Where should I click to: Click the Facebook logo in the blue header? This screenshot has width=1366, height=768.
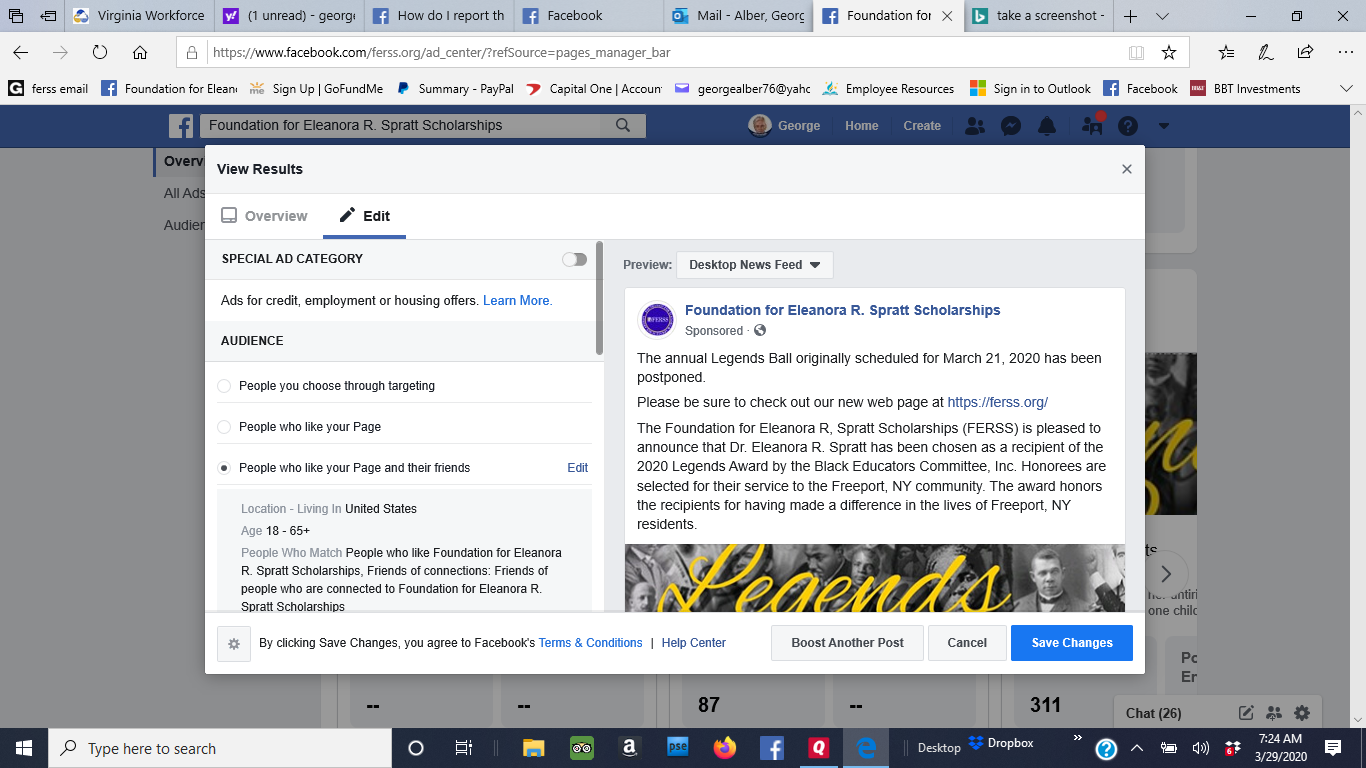coord(181,126)
